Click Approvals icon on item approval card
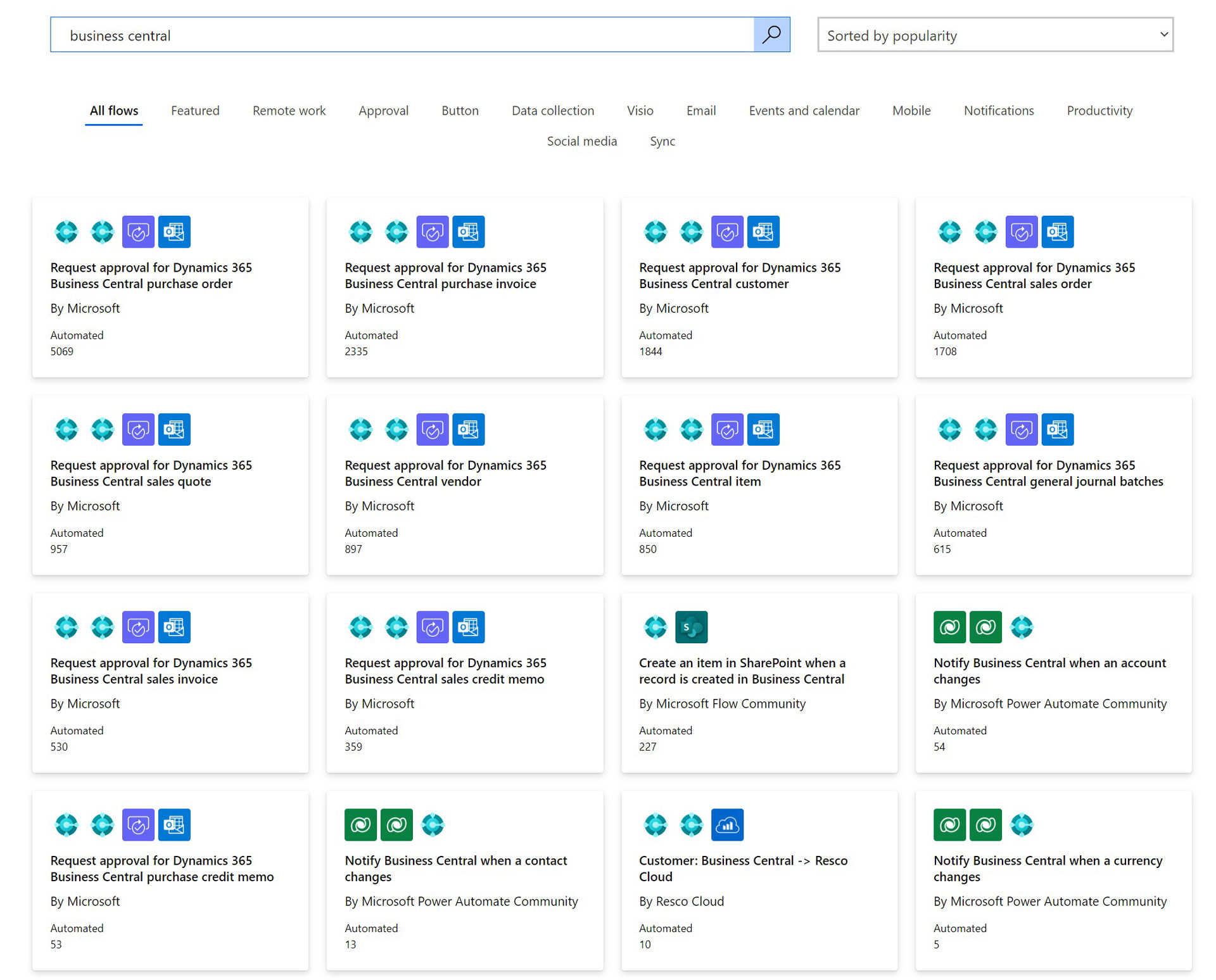The height and width of the screenshot is (980, 1216). tap(727, 429)
